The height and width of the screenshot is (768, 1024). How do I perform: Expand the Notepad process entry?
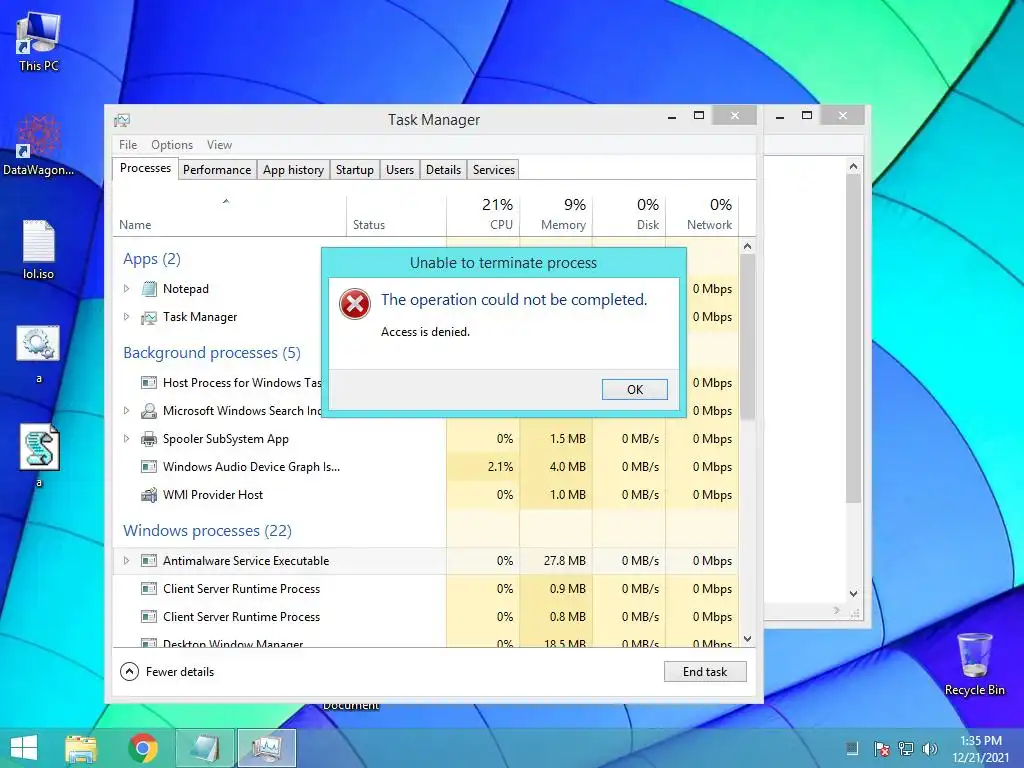[127, 289]
